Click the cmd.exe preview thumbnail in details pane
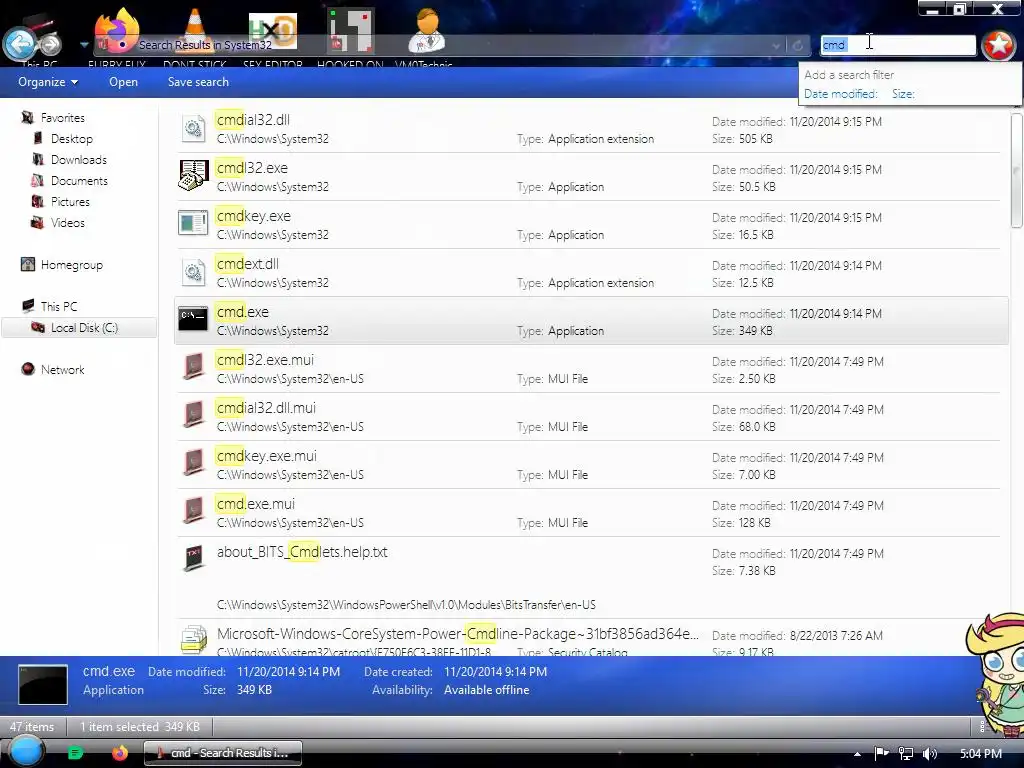This screenshot has height=768, width=1024. pos(43,684)
